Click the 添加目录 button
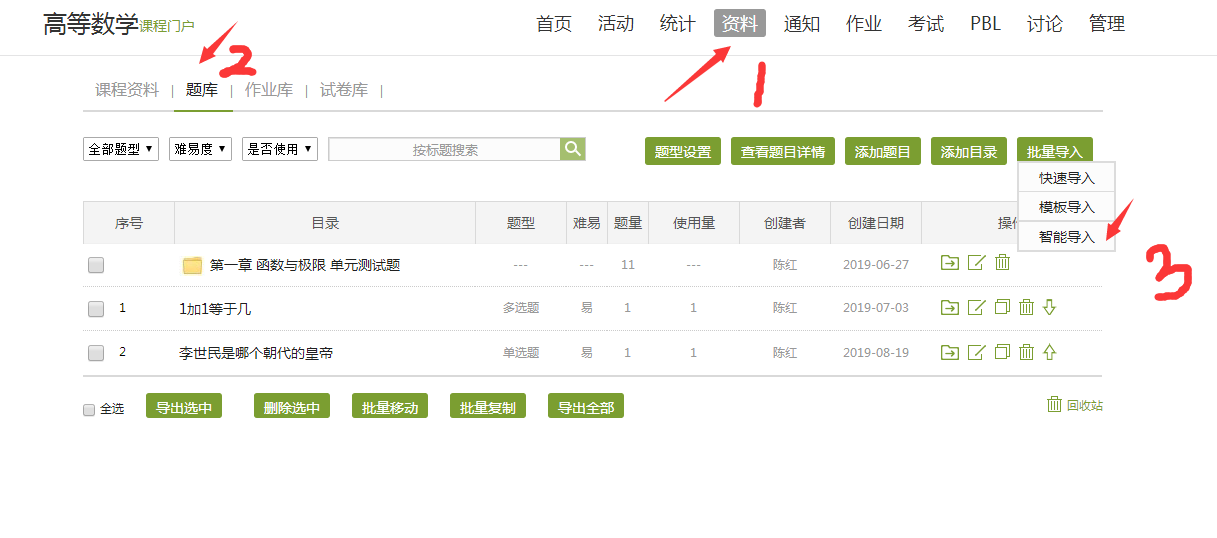Image resolution: width=1217 pixels, height=538 pixels. 969,152
